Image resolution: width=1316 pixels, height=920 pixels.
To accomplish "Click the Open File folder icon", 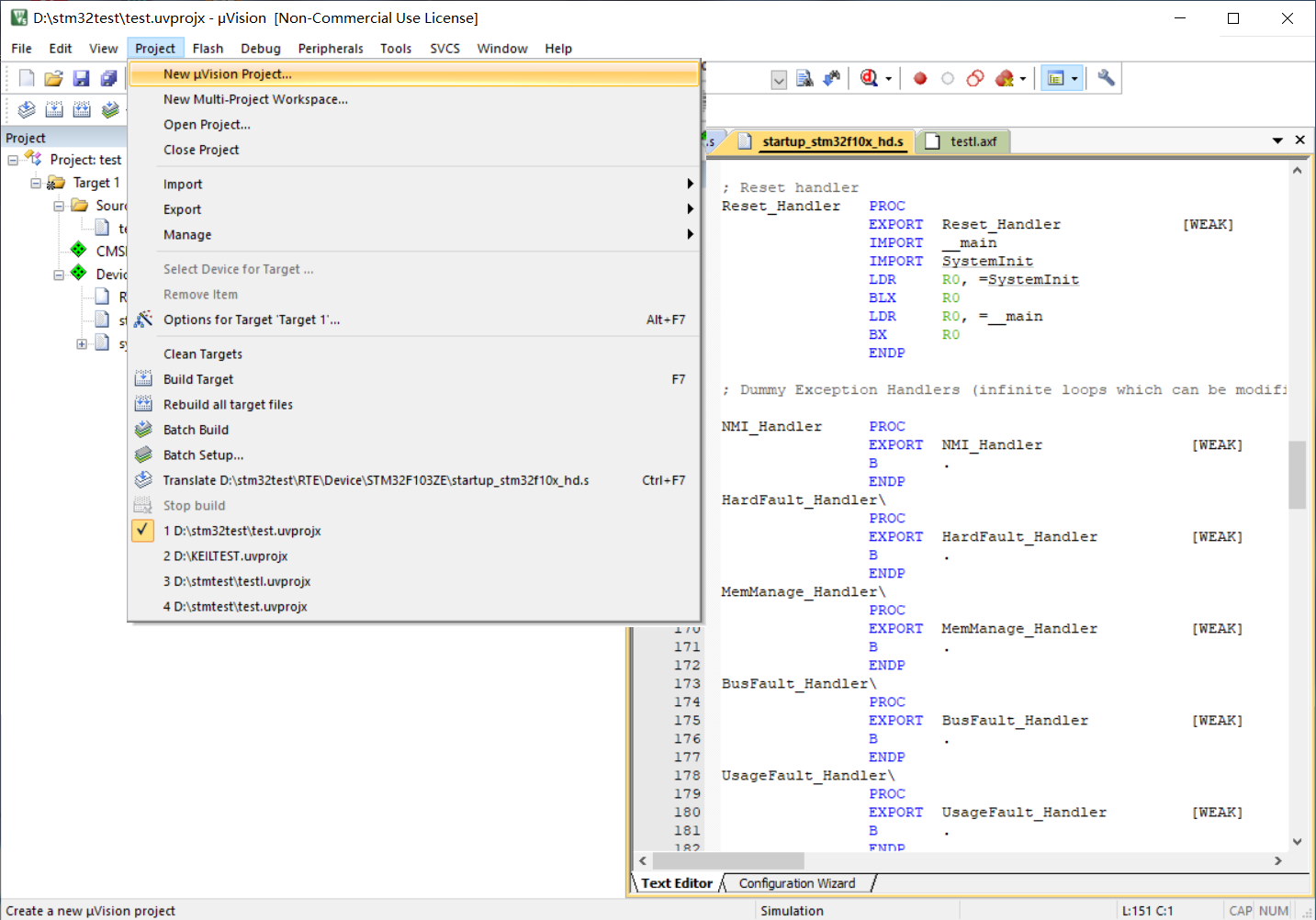I will tap(54, 79).
